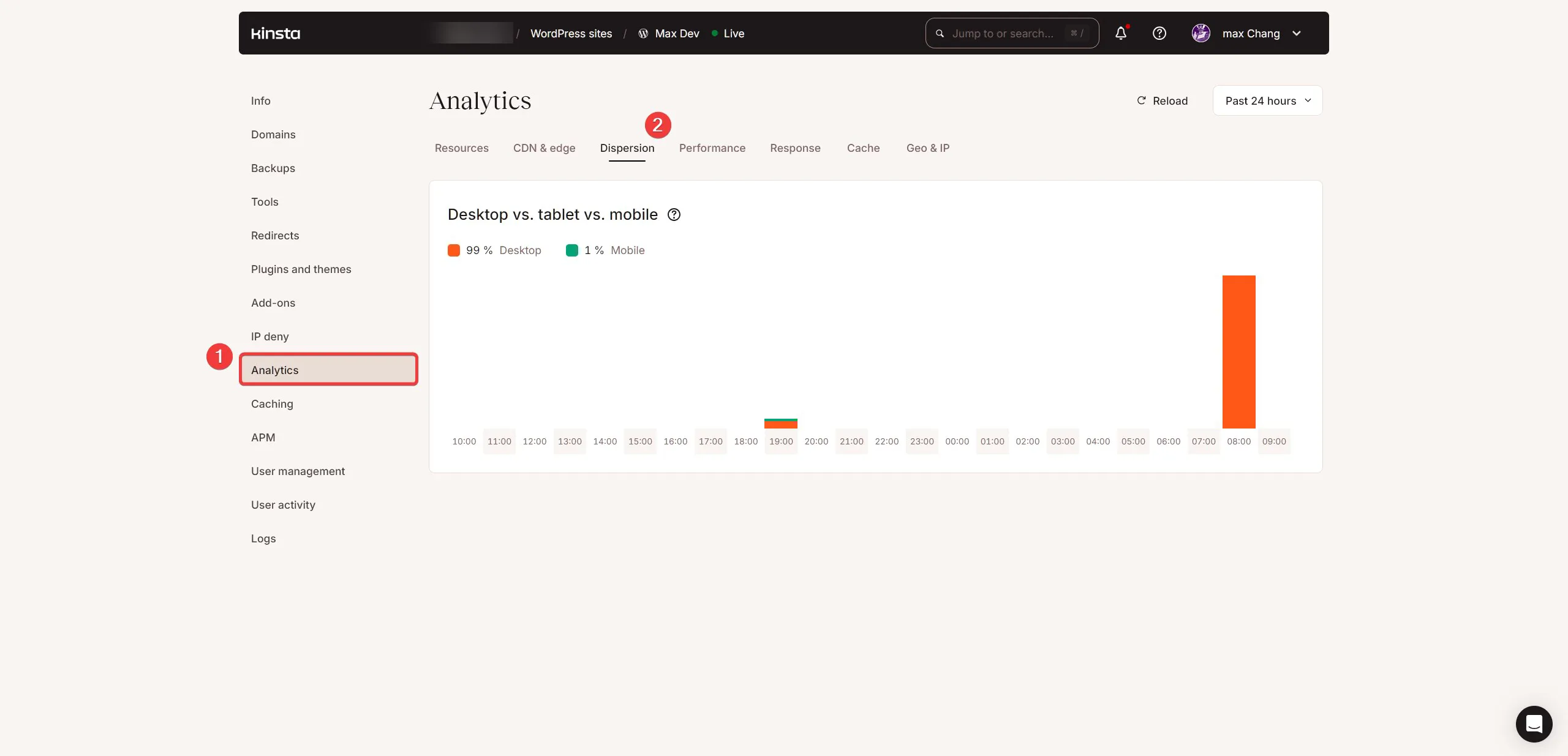1568x756 pixels.
Task: Click the small bar at 19:00
Action: pyautogui.click(x=781, y=424)
